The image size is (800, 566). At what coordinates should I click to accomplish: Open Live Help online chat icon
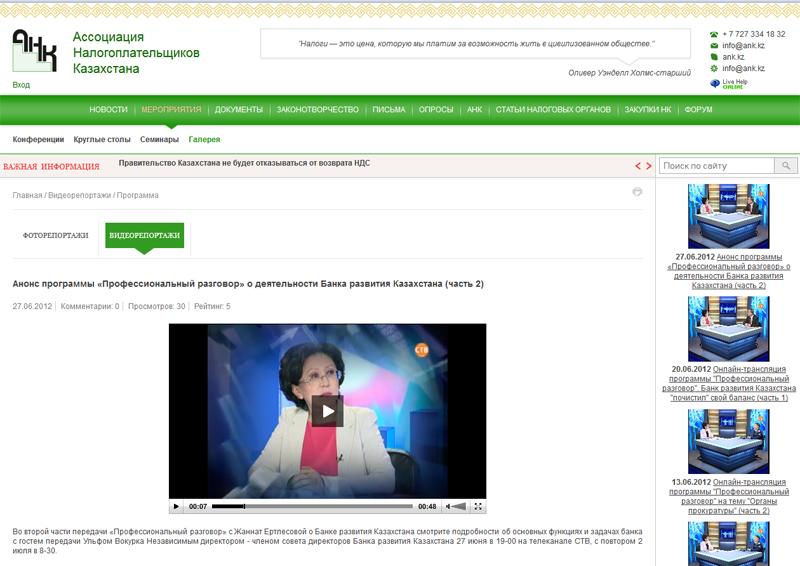[714, 84]
